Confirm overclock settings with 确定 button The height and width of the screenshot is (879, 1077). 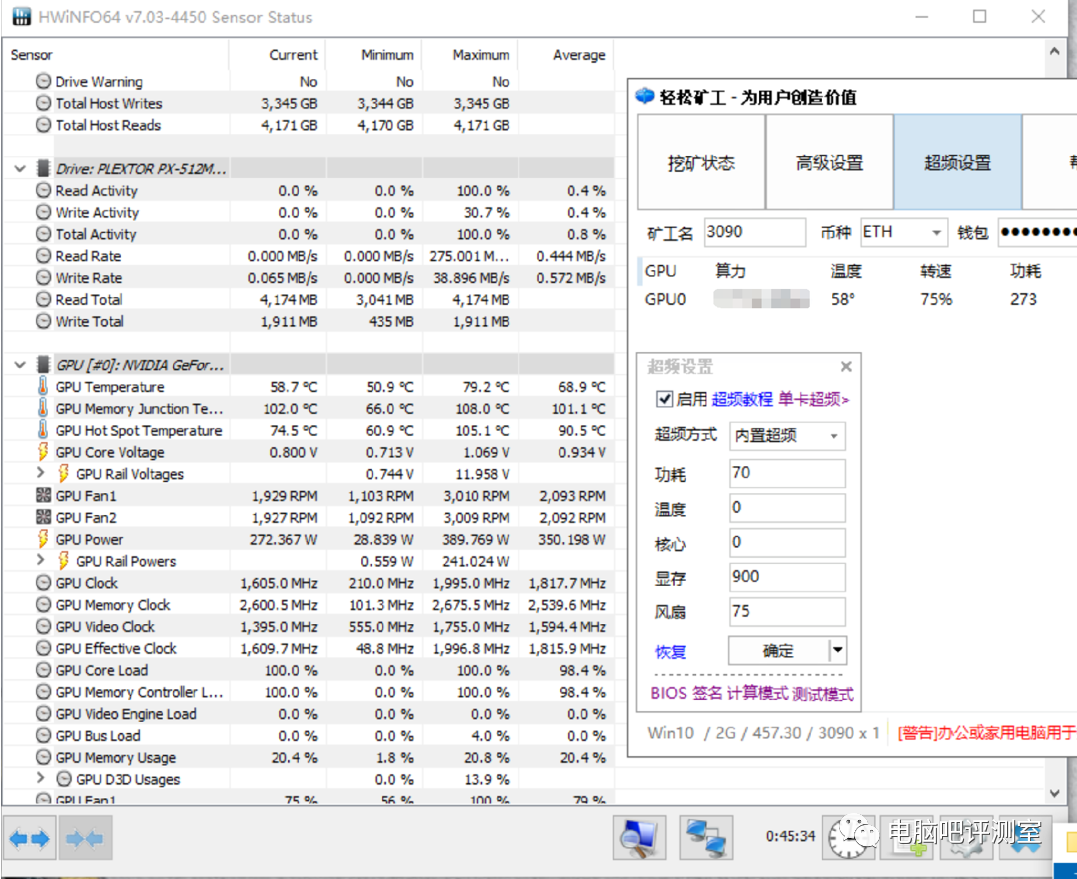click(x=778, y=650)
